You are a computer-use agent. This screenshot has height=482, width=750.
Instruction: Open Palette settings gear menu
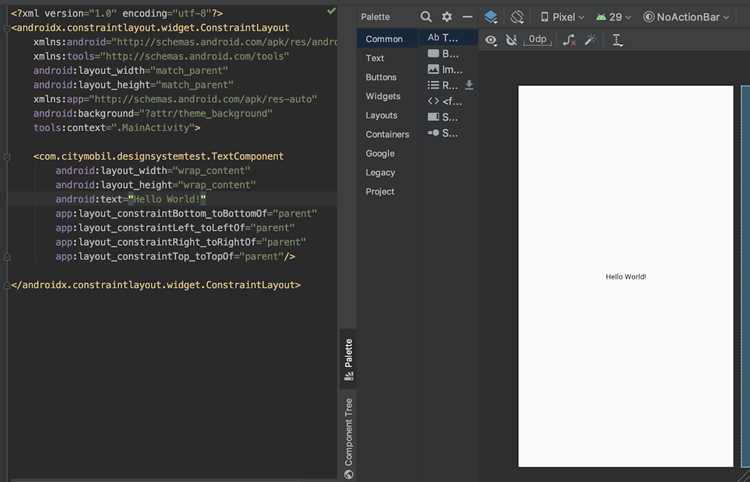pyautogui.click(x=447, y=17)
